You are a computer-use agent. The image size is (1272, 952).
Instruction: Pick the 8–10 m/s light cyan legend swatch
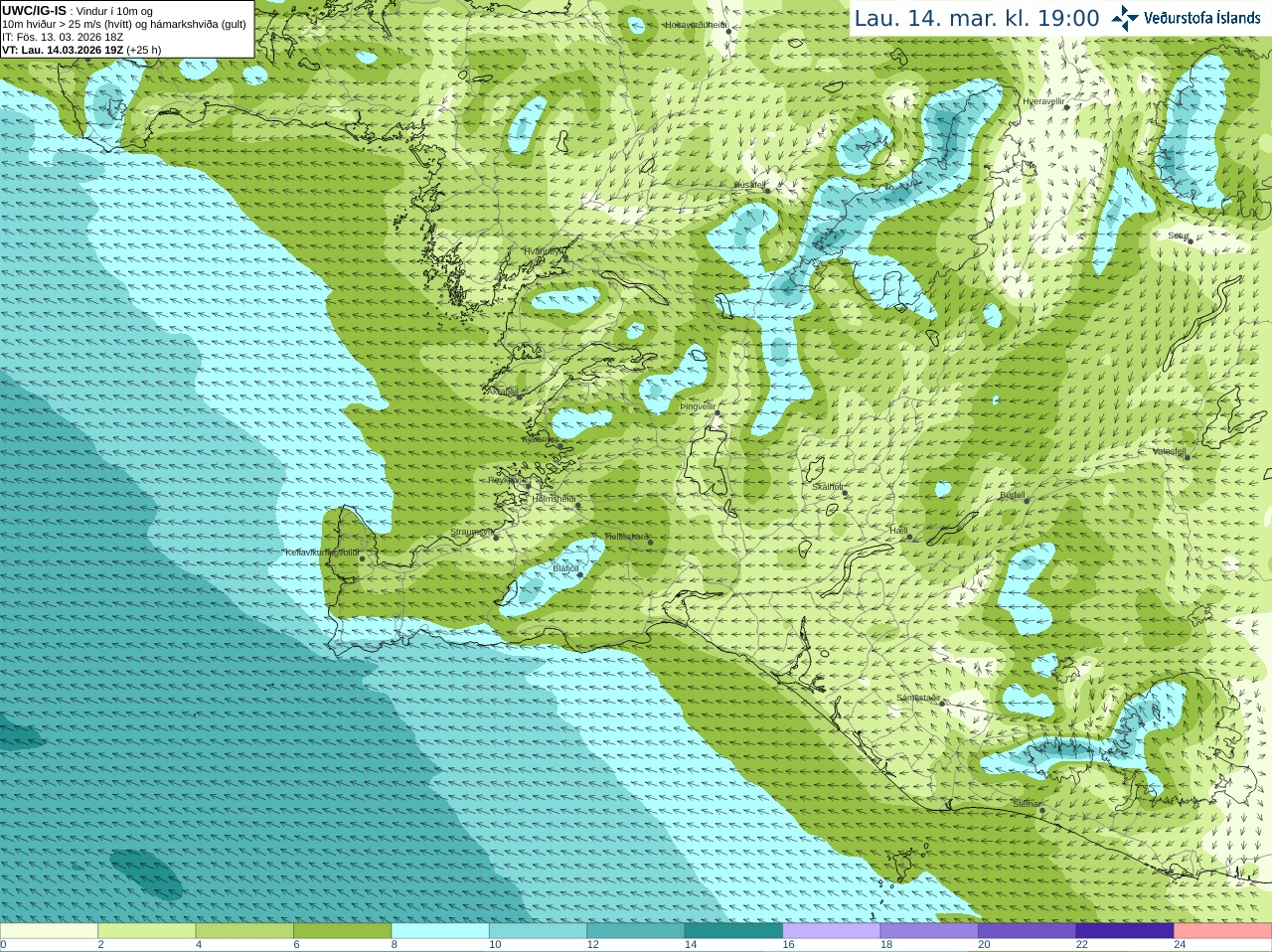(x=440, y=931)
